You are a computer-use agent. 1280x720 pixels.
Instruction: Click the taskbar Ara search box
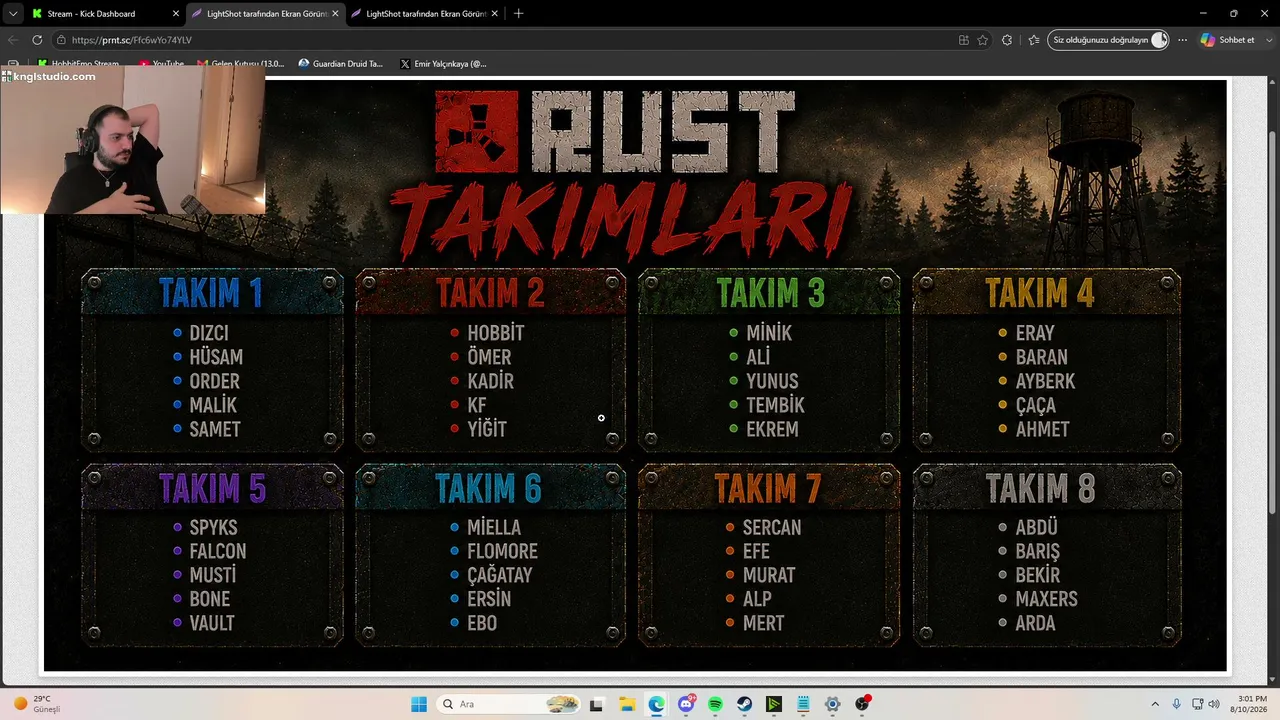509,704
